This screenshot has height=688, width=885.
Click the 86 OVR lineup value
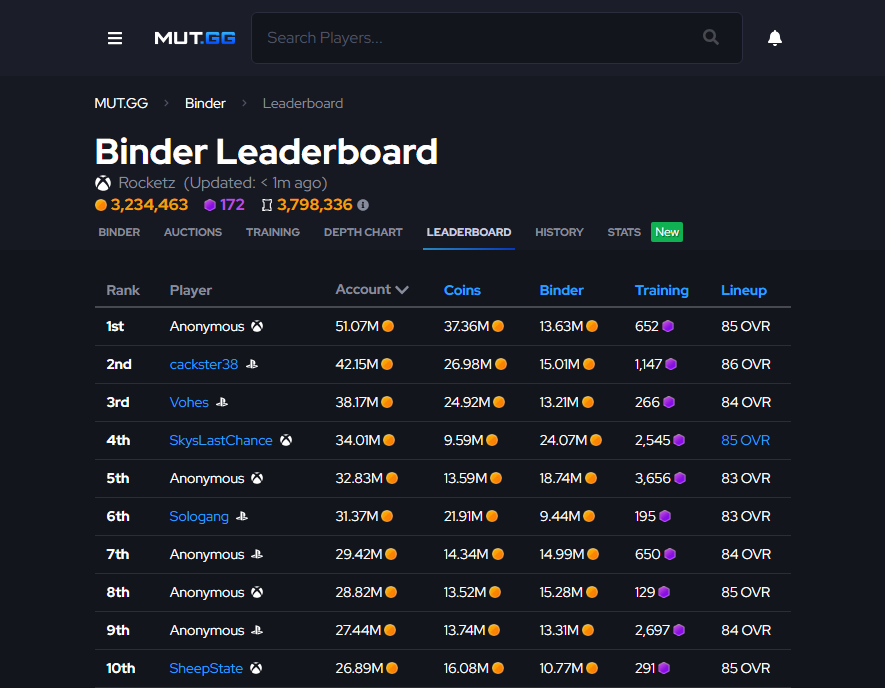746,364
